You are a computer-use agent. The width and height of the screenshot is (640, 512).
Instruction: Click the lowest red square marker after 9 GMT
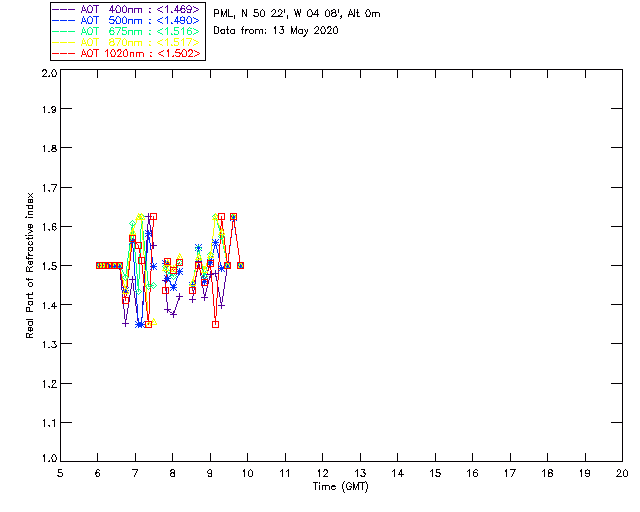pos(215,324)
